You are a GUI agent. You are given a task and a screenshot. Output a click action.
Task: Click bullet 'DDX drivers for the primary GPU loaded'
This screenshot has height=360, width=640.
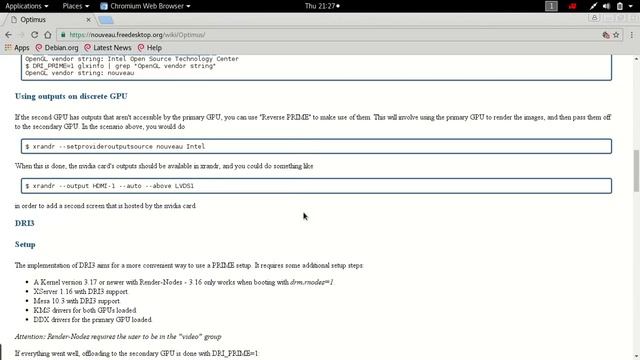click(x=92, y=320)
